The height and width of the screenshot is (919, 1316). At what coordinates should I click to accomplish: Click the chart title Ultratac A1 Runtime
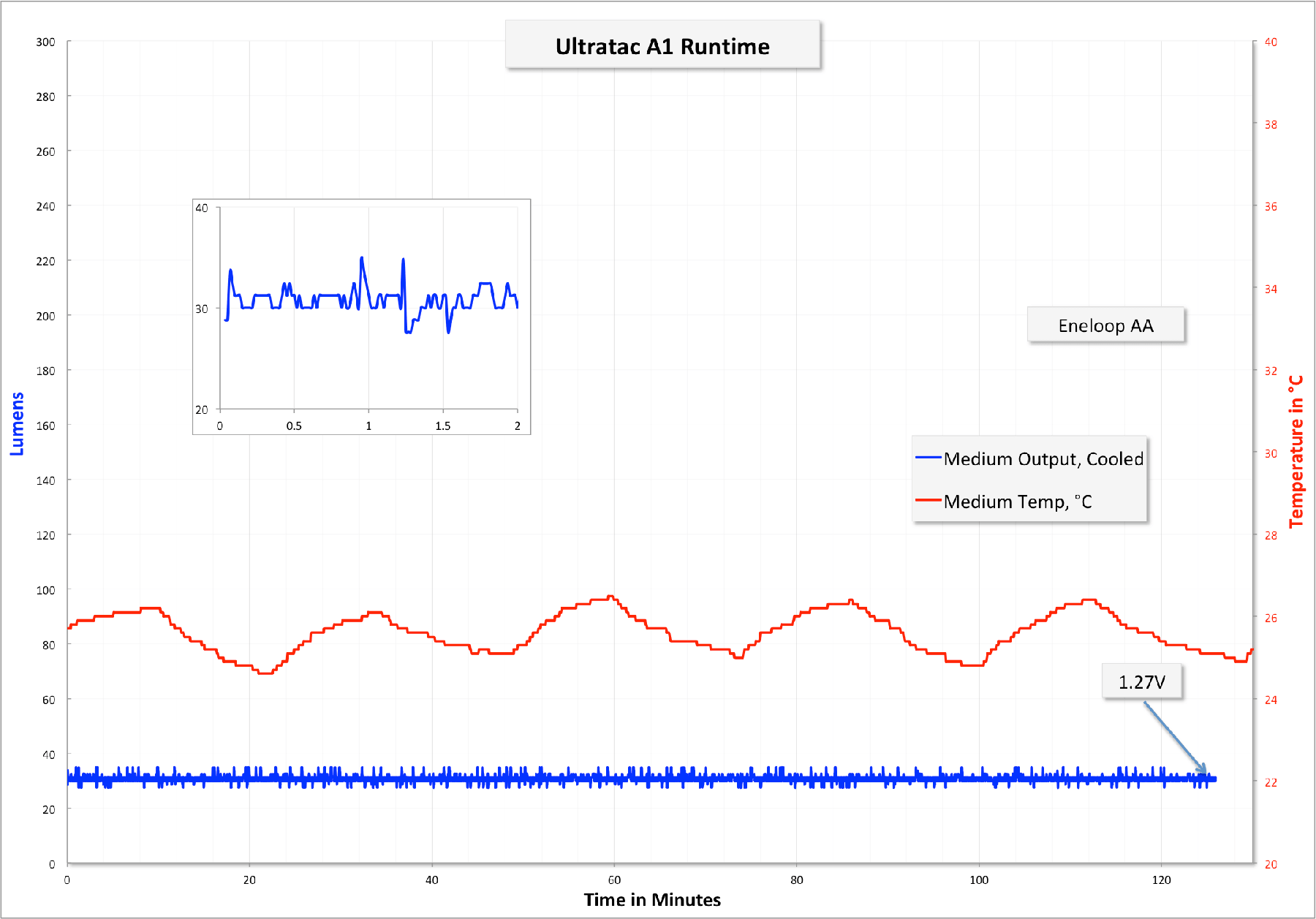coord(662,46)
